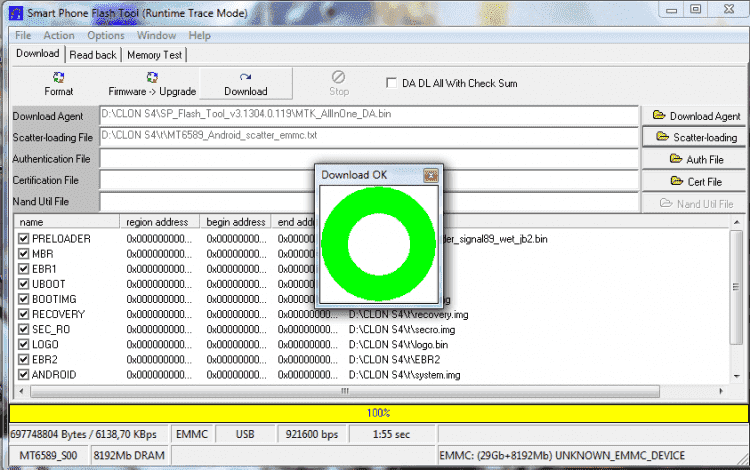Click the Nand Util File button
750x470 pixels.
695,204
